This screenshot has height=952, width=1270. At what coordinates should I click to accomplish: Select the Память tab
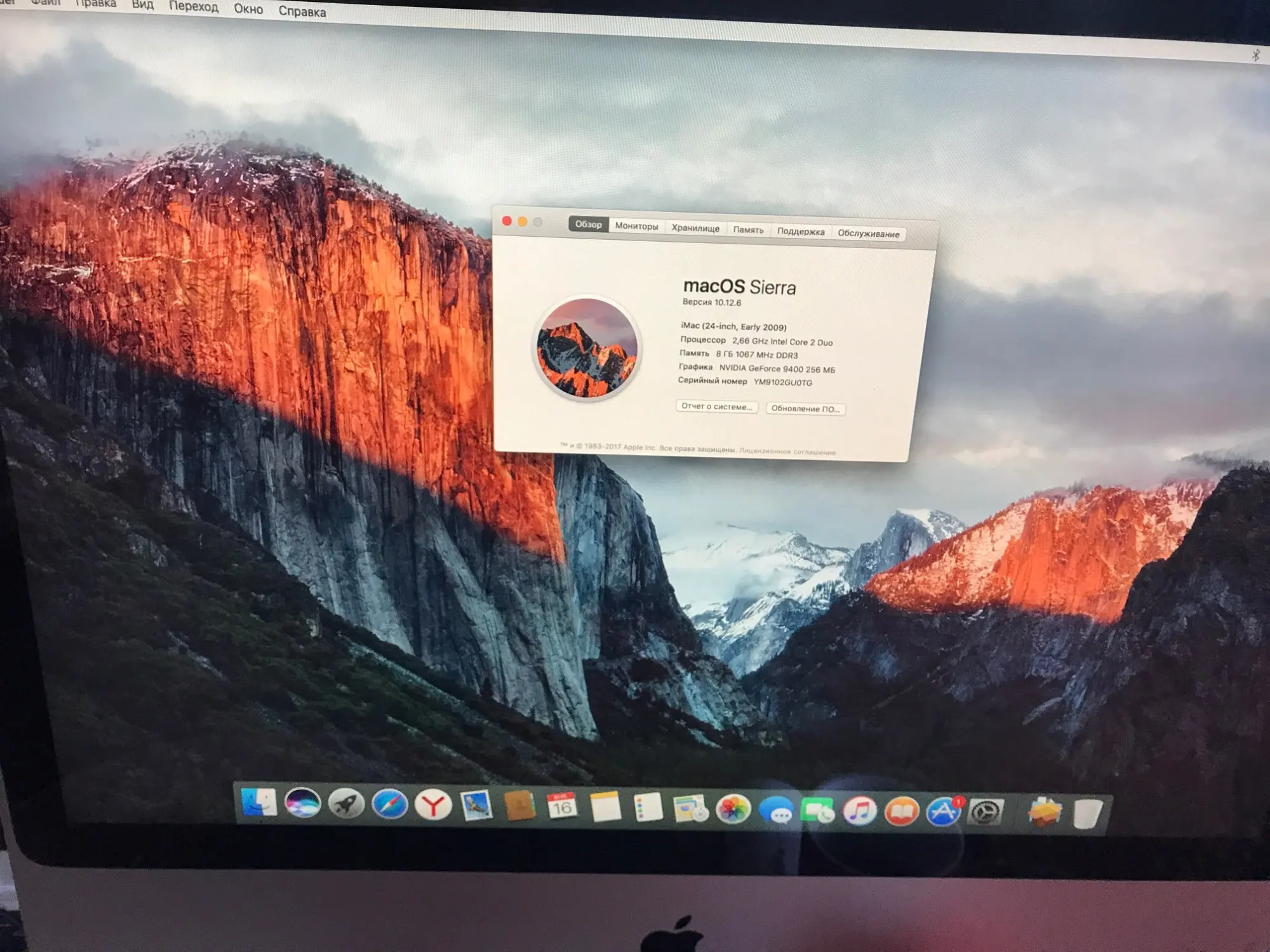pyautogui.click(x=748, y=230)
